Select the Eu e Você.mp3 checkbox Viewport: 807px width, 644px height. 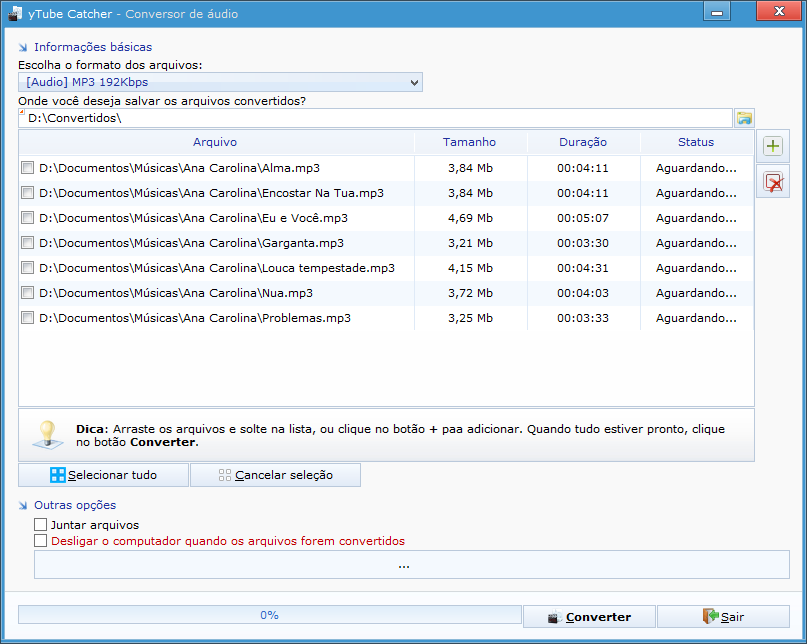pos(27,218)
